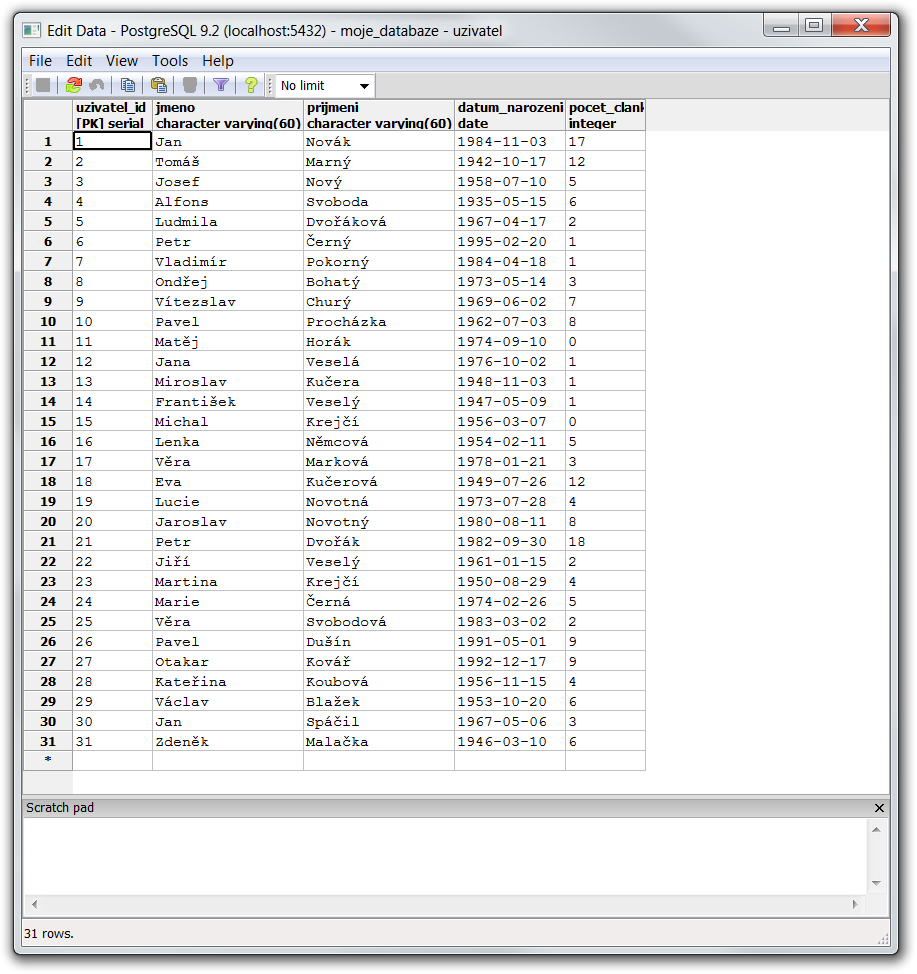Open help via the question mark icon
The width and height of the screenshot is (917, 974).
coord(251,85)
